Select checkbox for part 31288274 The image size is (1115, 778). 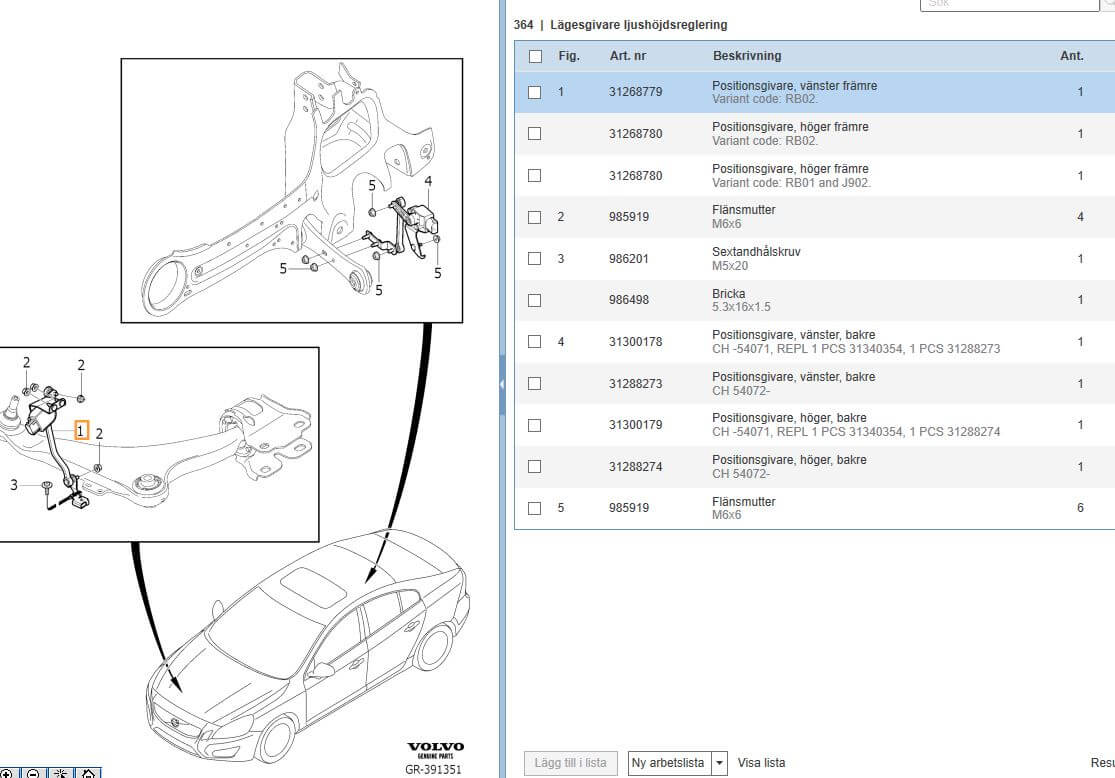[x=535, y=467]
